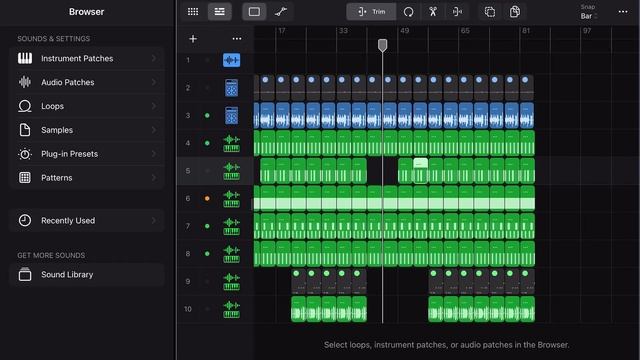This screenshot has height=360, width=640.
Task: Click the Browser panel title
Action: [x=87, y=12]
